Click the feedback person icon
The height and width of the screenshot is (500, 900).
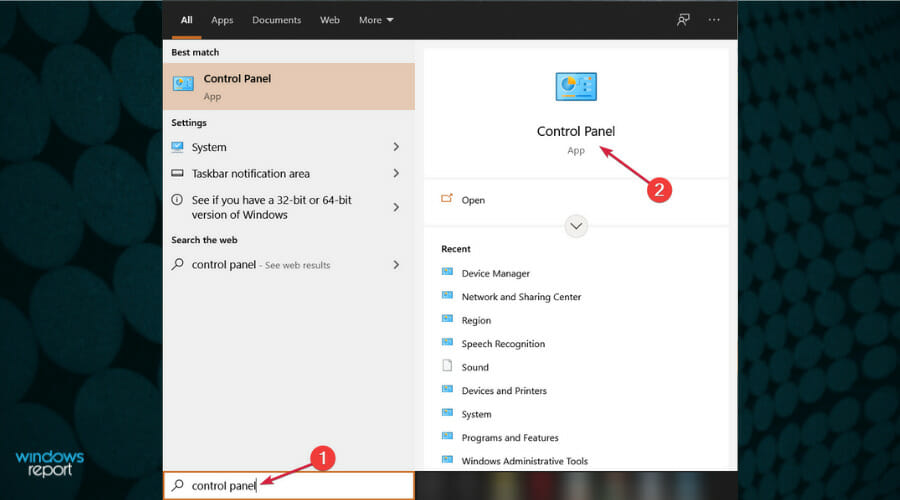(683, 20)
